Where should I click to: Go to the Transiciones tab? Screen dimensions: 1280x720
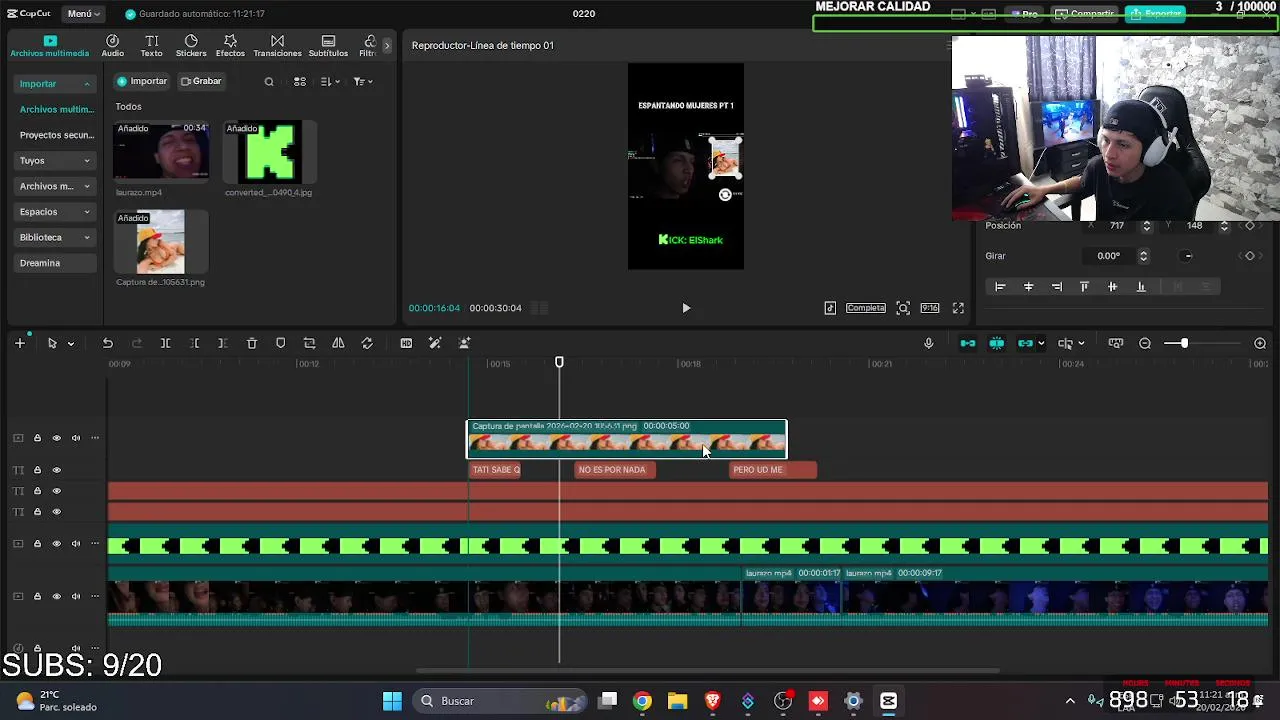(277, 45)
